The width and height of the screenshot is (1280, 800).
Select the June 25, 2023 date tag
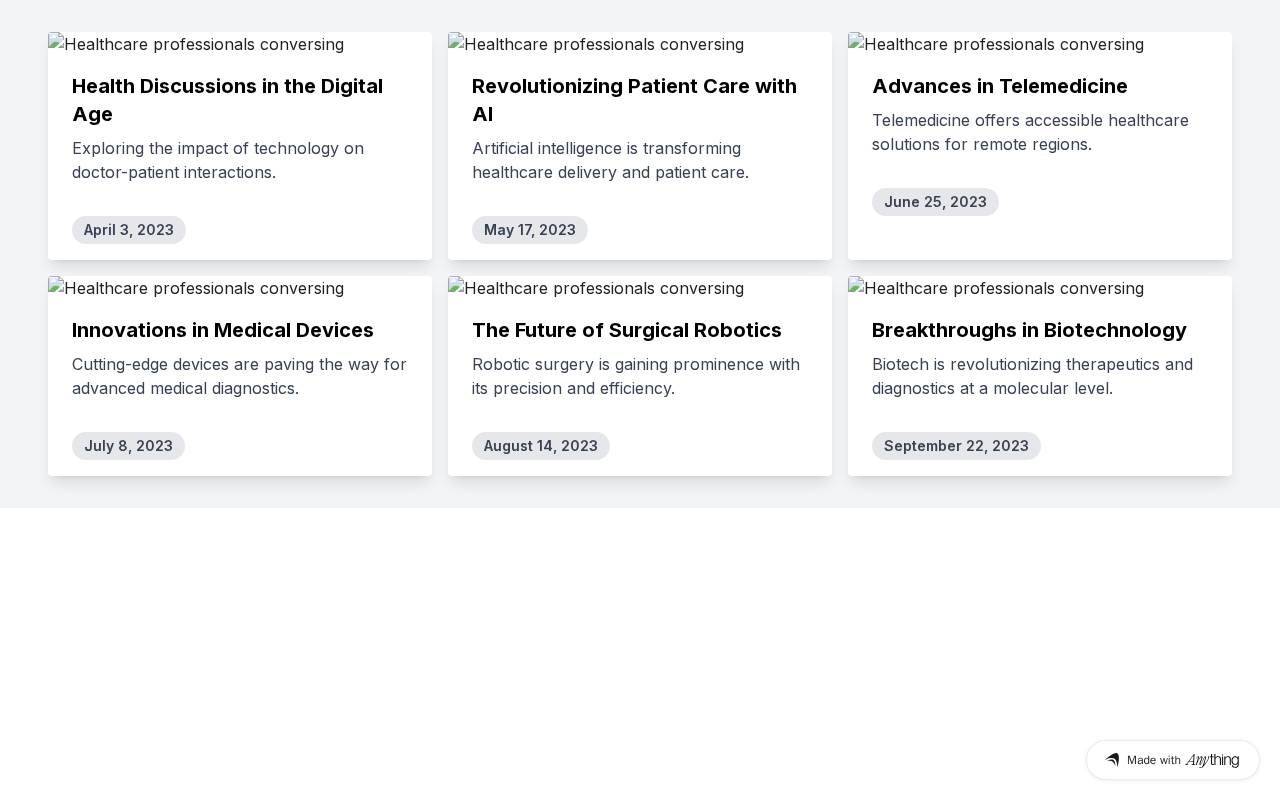coord(935,202)
